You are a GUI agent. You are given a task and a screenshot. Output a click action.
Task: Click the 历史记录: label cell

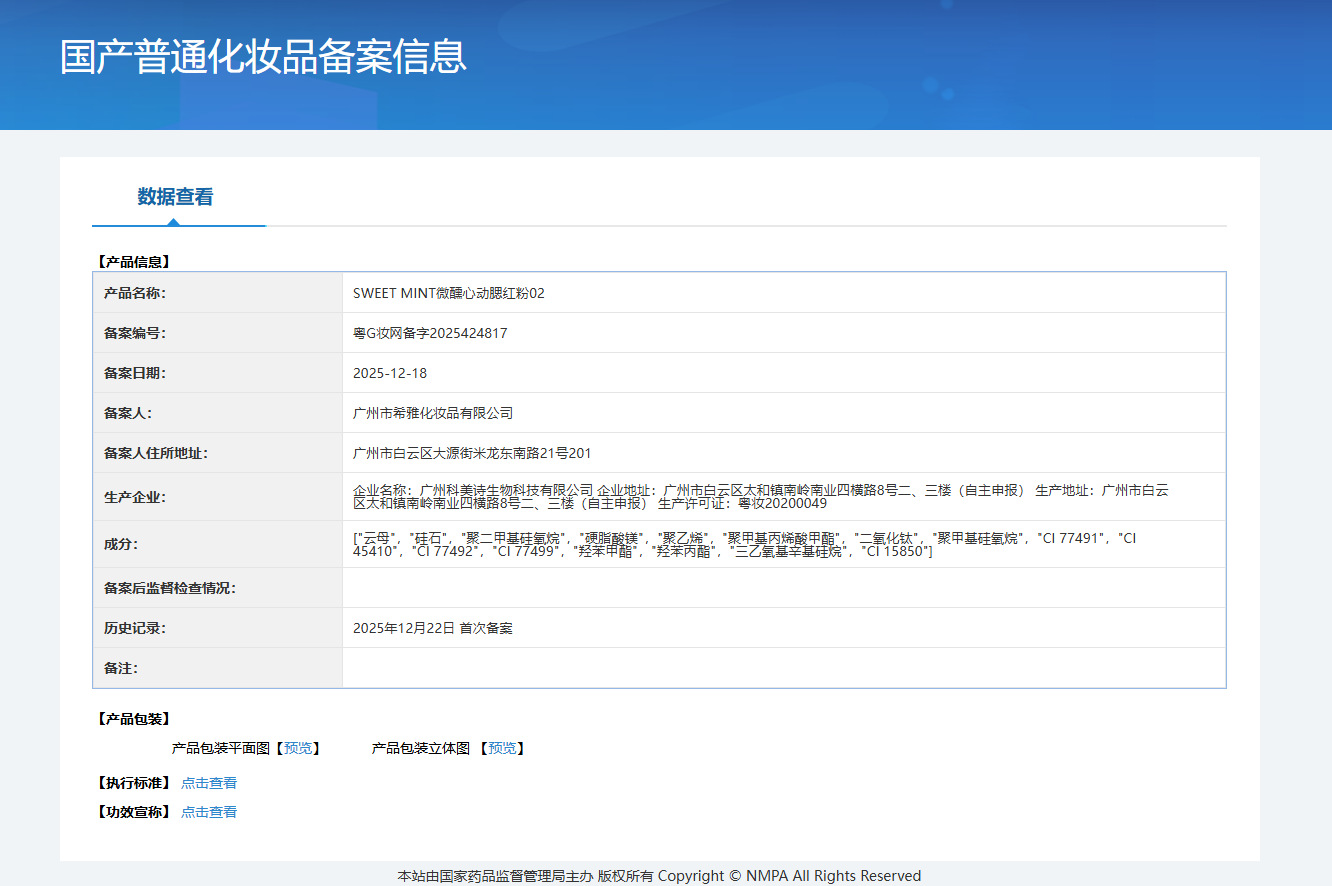pyautogui.click(x=218, y=628)
